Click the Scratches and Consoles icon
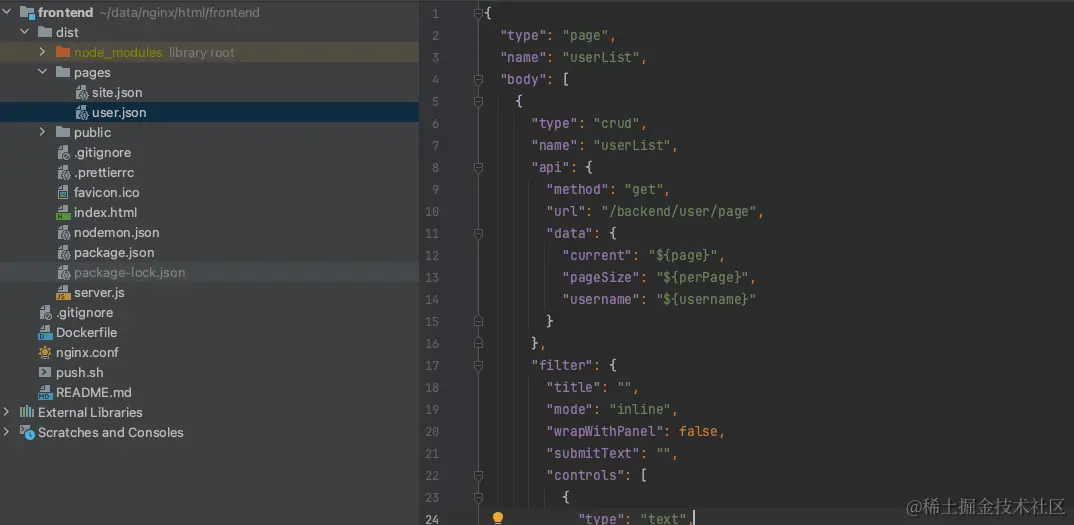The image size is (1074, 525). 27,432
